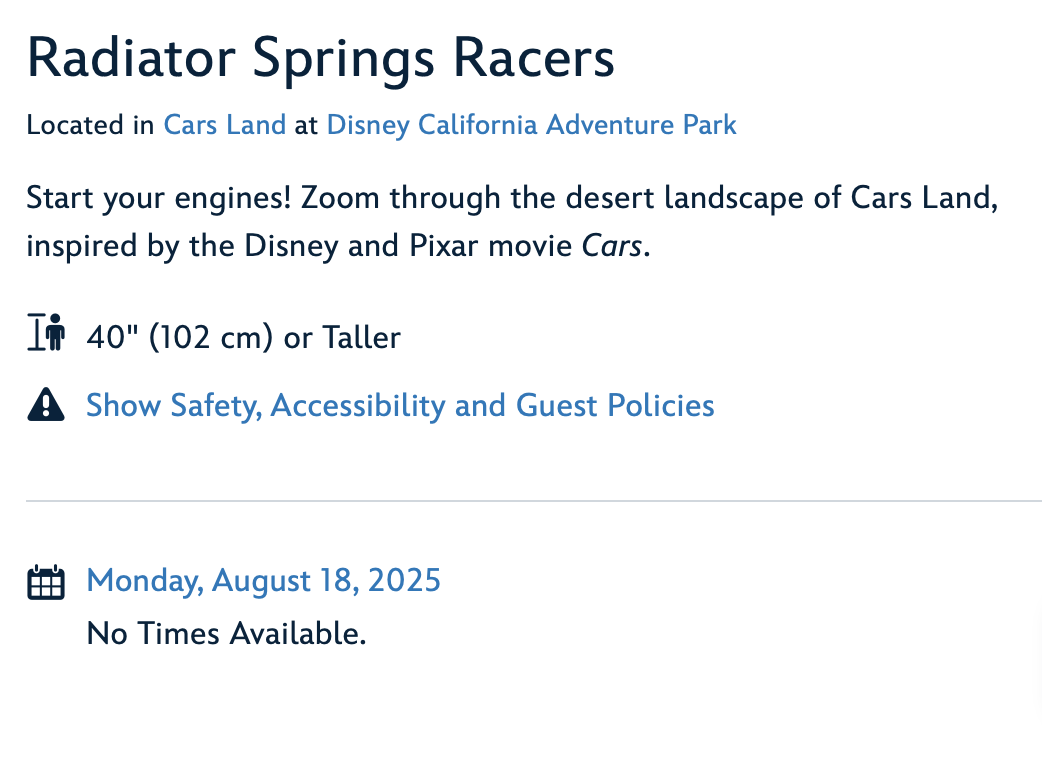Click the height requirement person icon

click(46, 332)
